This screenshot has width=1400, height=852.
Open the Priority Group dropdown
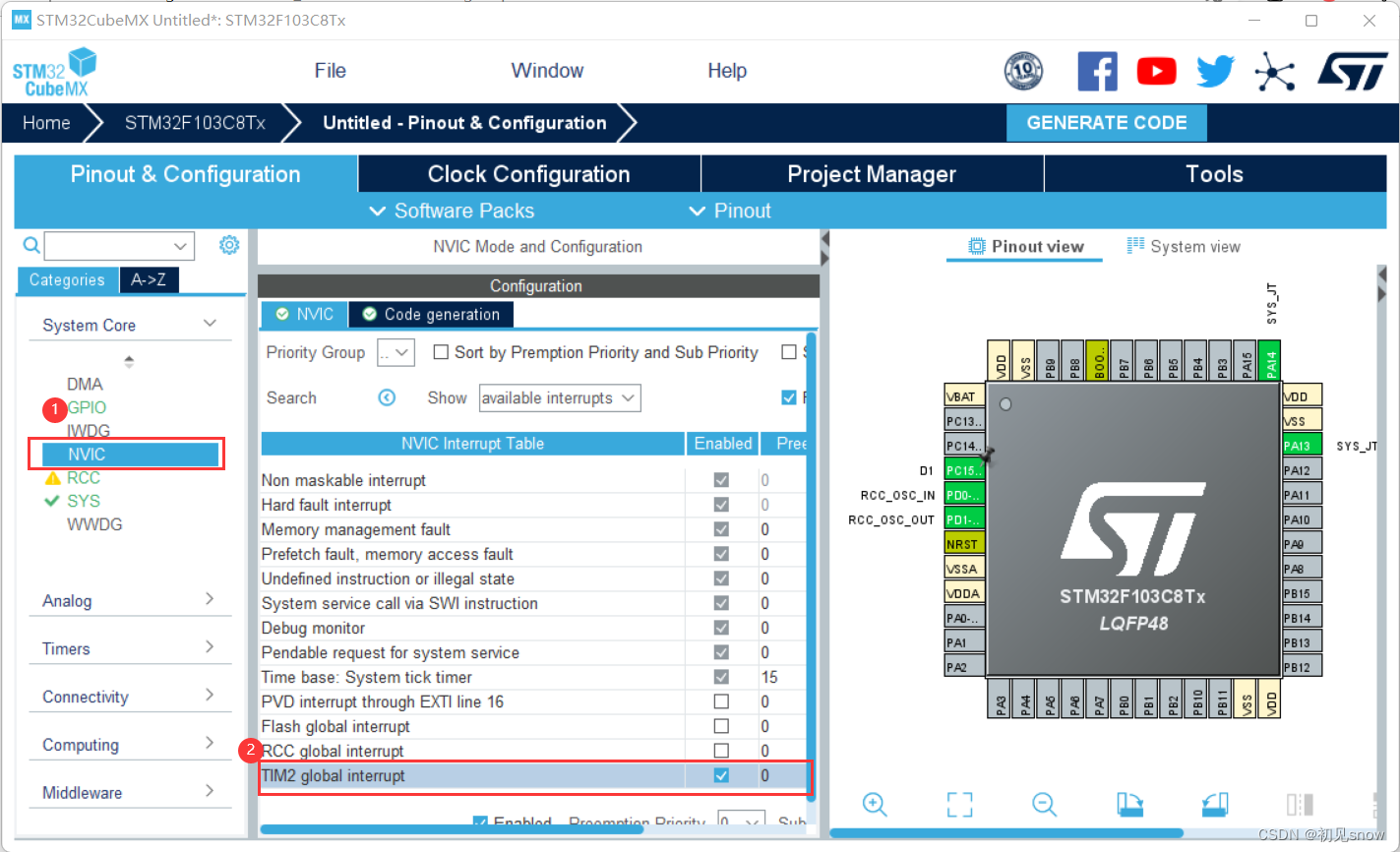pos(396,352)
